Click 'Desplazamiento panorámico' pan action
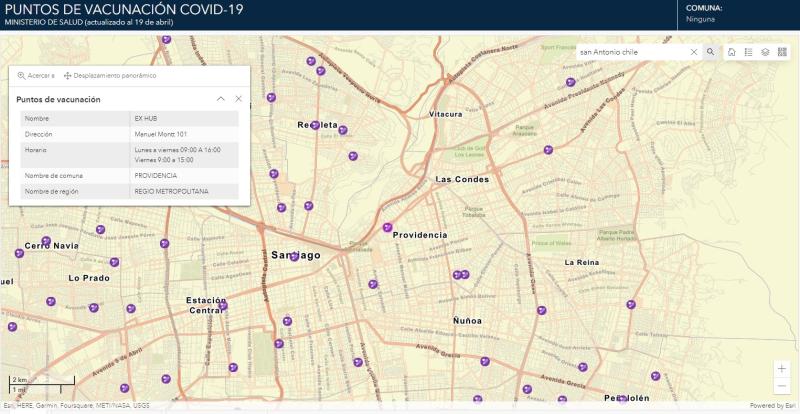The height and width of the screenshot is (414, 800). coord(110,75)
